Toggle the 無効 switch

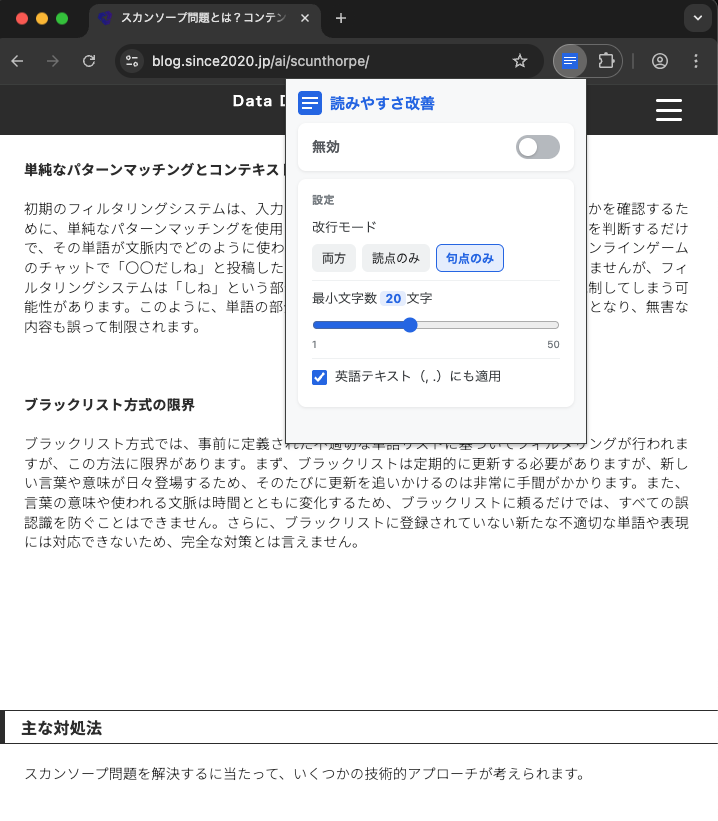pyautogui.click(x=537, y=147)
